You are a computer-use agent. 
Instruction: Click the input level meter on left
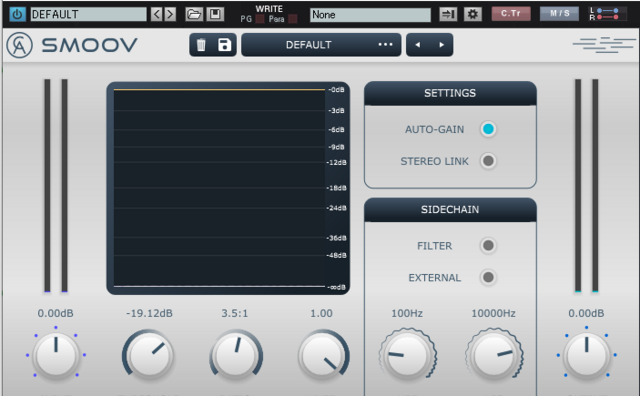[x=56, y=185]
